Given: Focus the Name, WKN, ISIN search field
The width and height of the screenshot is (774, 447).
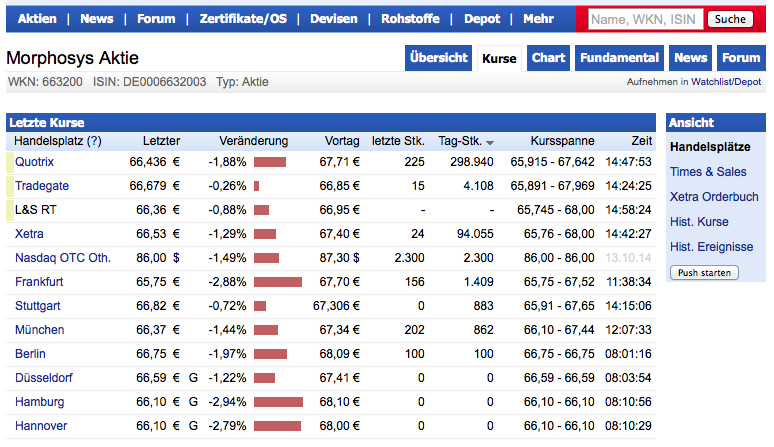Looking at the screenshot, I should point(645,19).
